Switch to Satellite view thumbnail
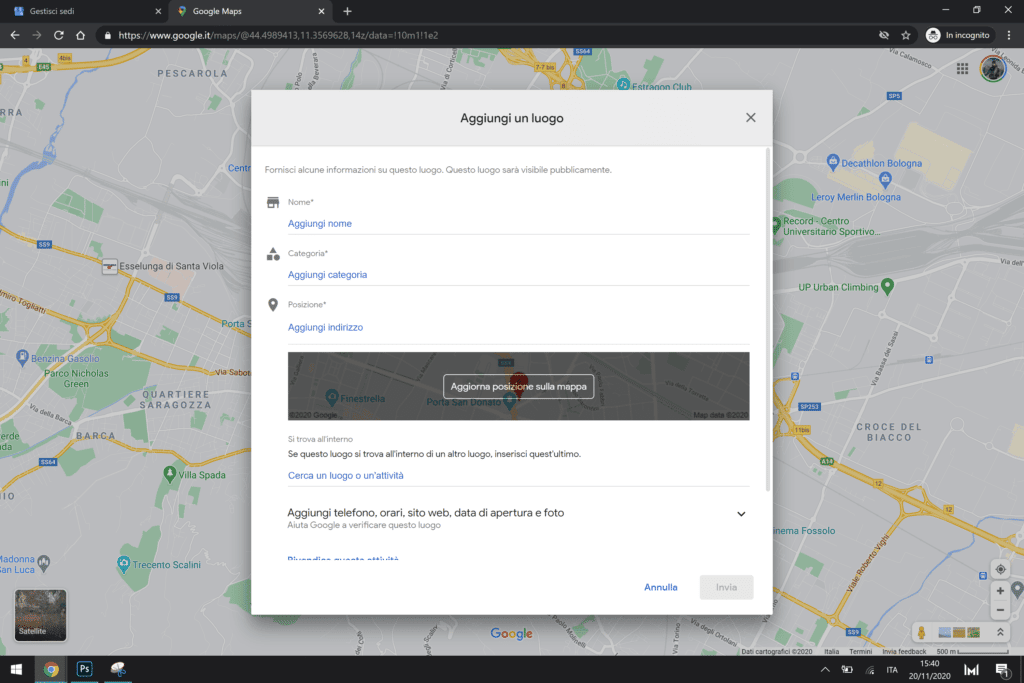 pos(41,615)
